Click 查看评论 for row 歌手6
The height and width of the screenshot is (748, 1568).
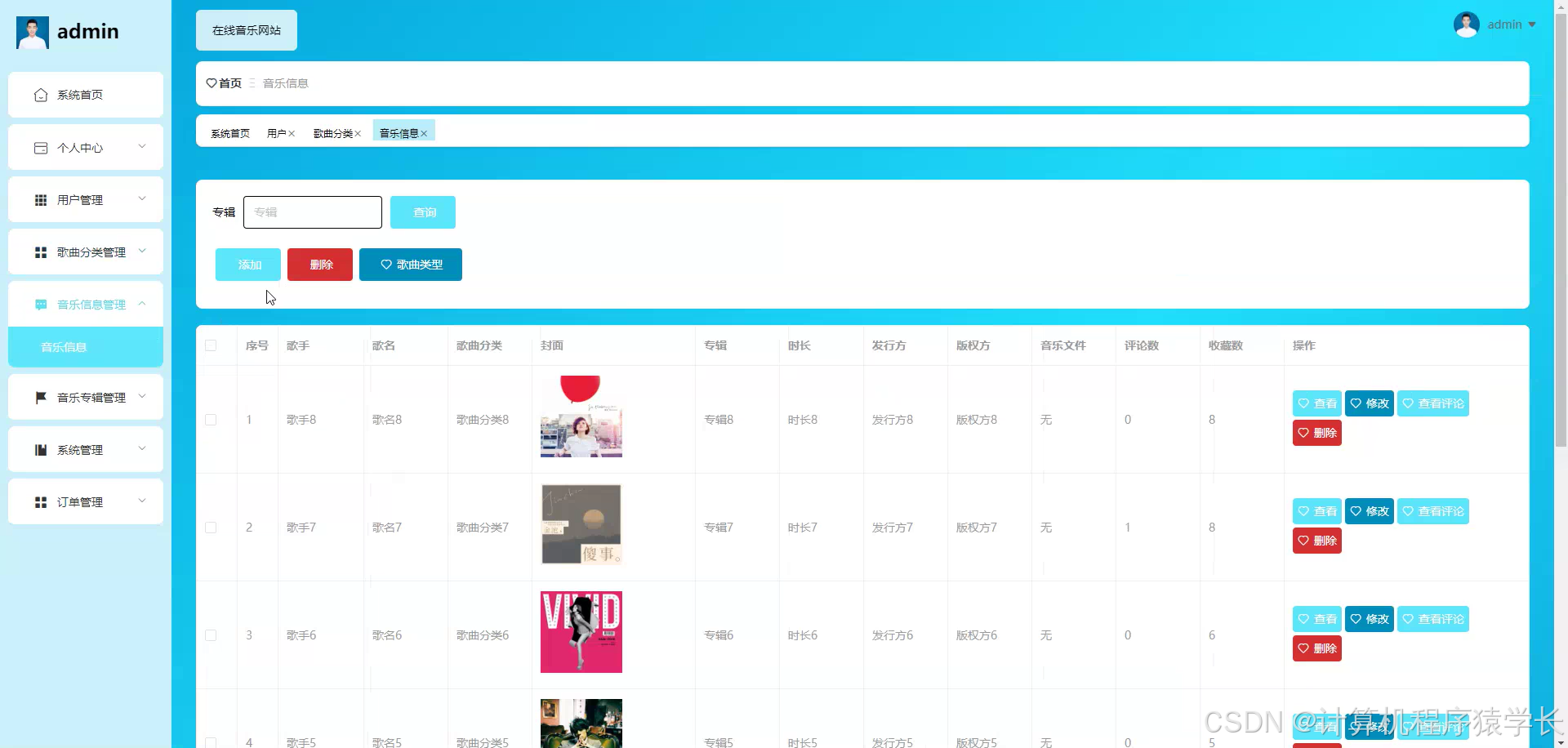pos(1433,619)
